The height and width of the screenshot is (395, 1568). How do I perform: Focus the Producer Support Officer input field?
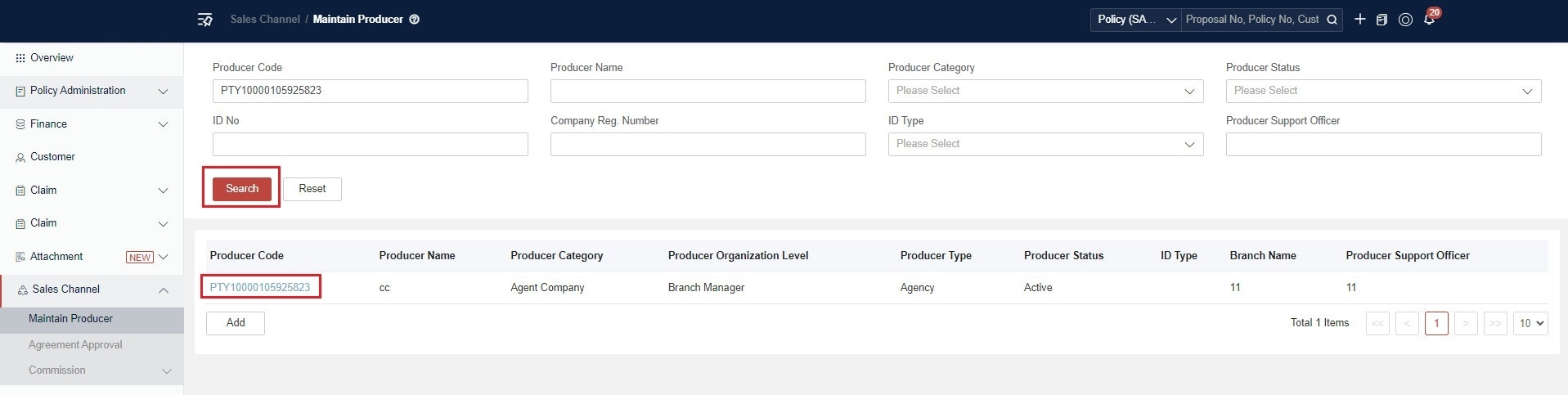coord(1383,144)
